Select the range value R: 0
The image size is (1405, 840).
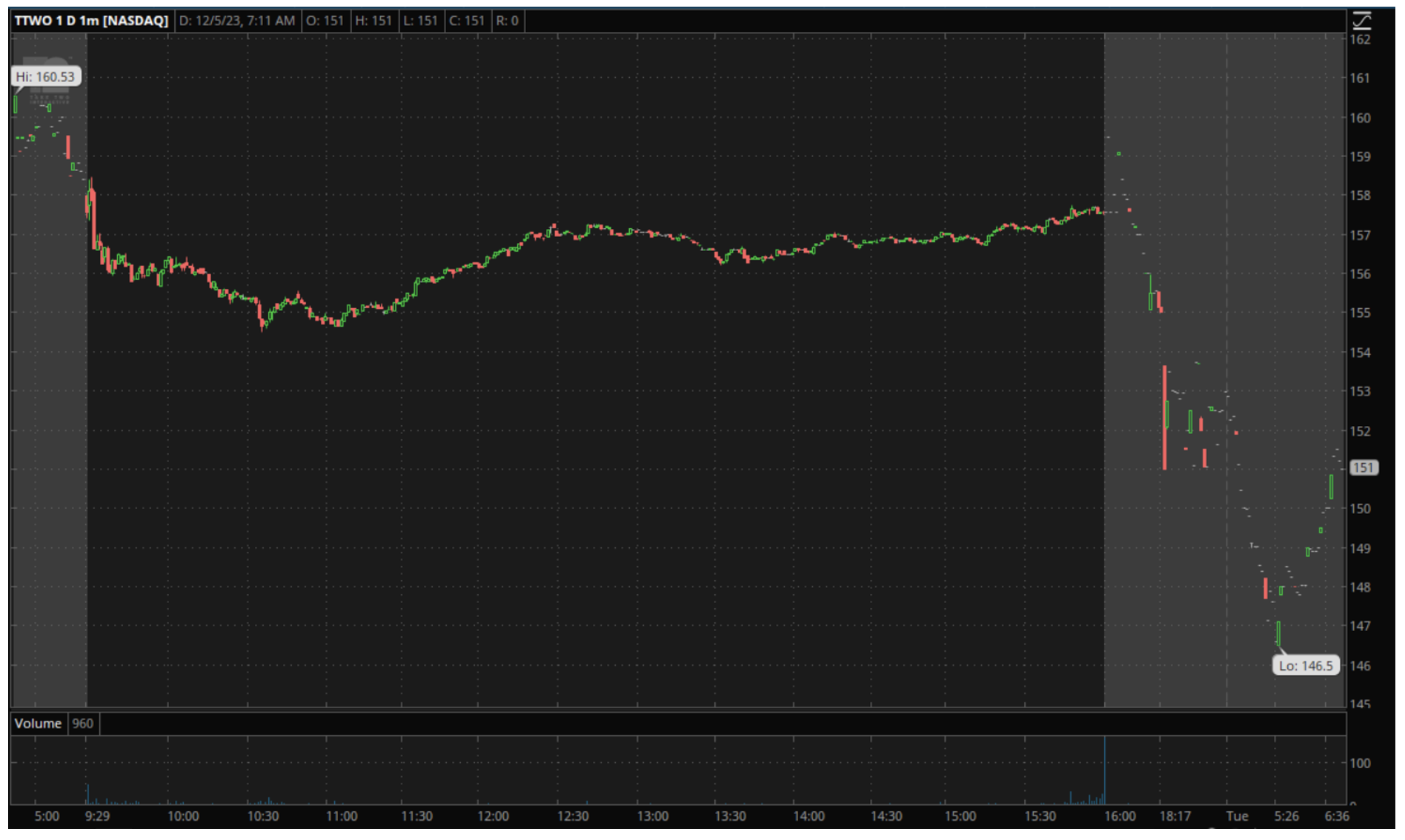[507, 21]
